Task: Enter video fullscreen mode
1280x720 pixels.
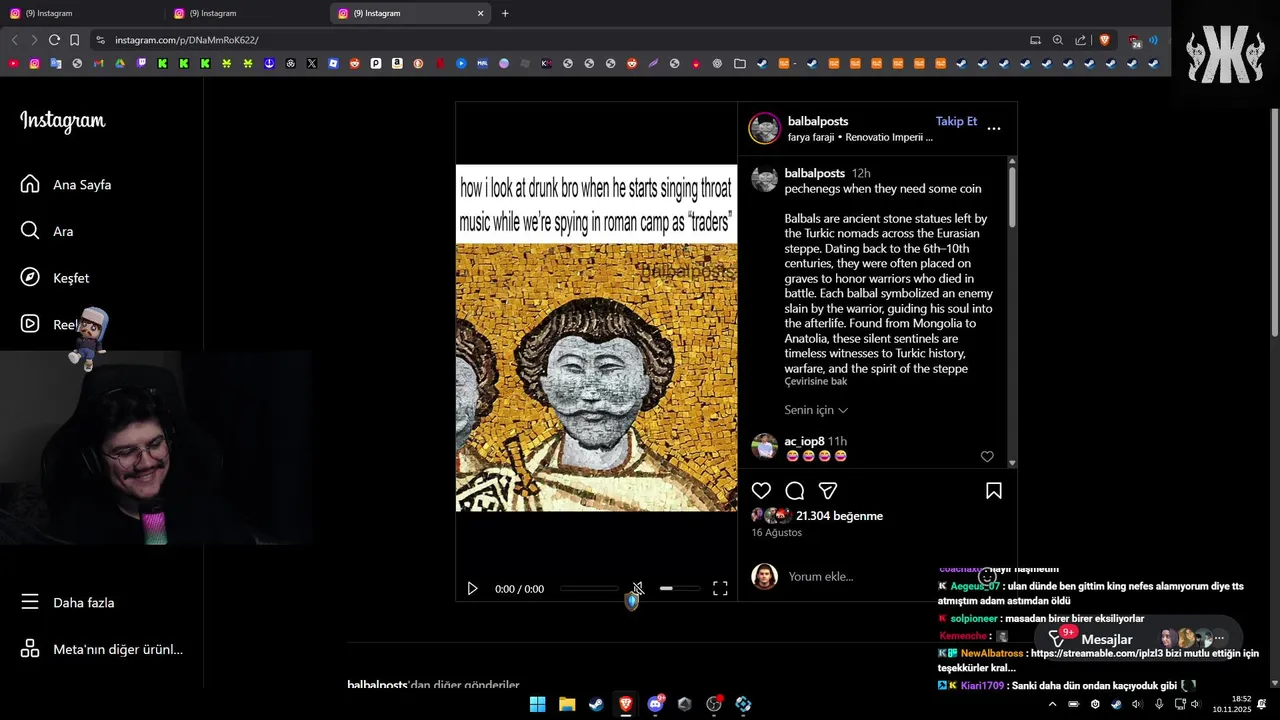Action: click(720, 589)
